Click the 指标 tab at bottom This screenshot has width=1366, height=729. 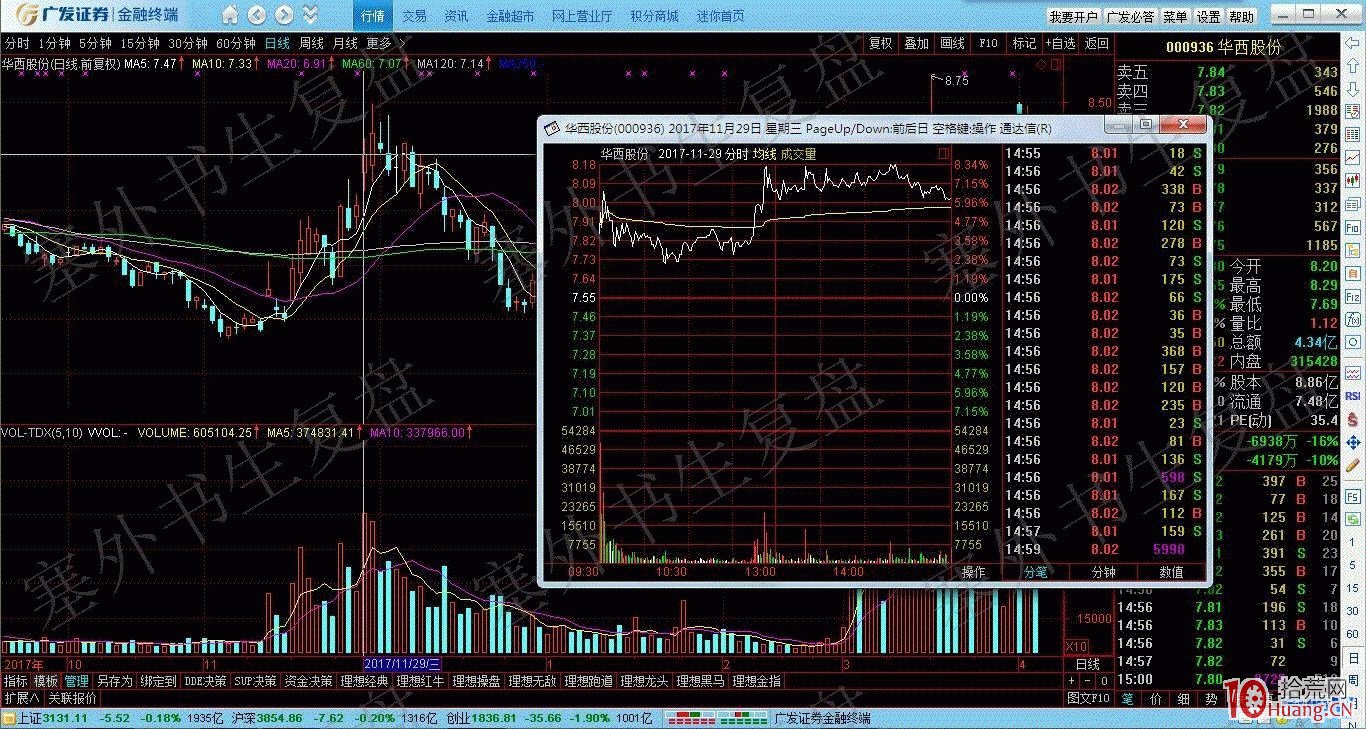tap(16, 681)
